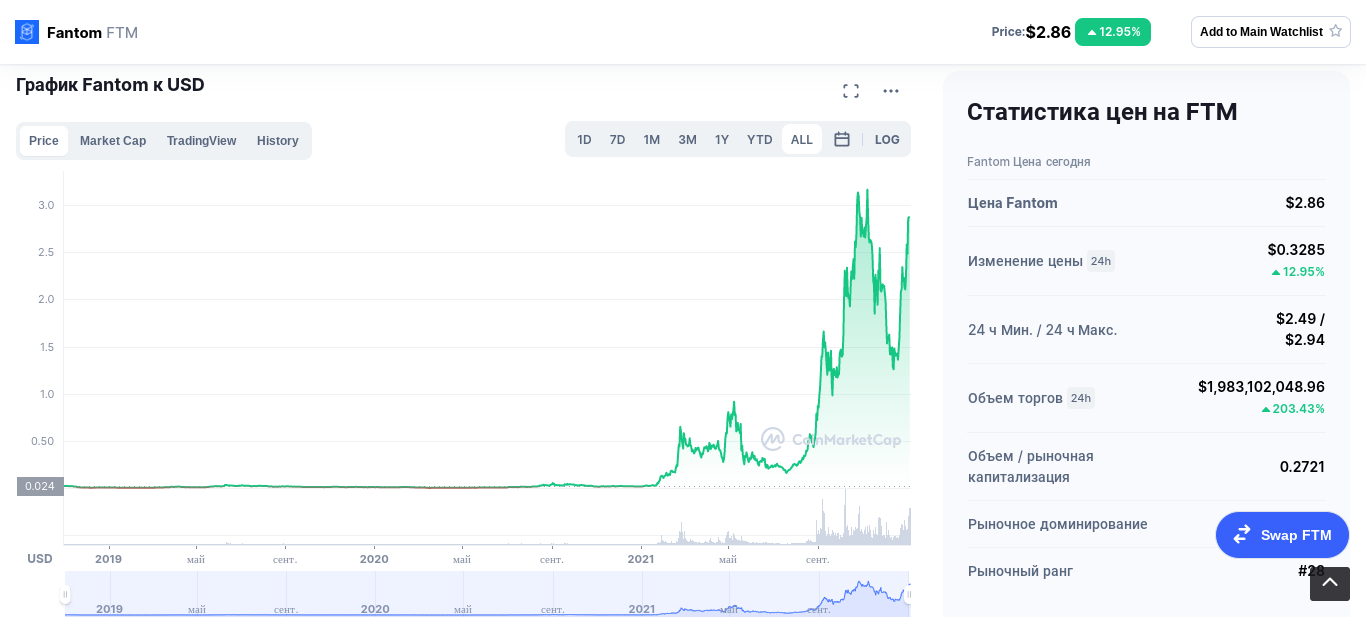
Task: Open fullscreen chart view icon
Action: click(851, 91)
